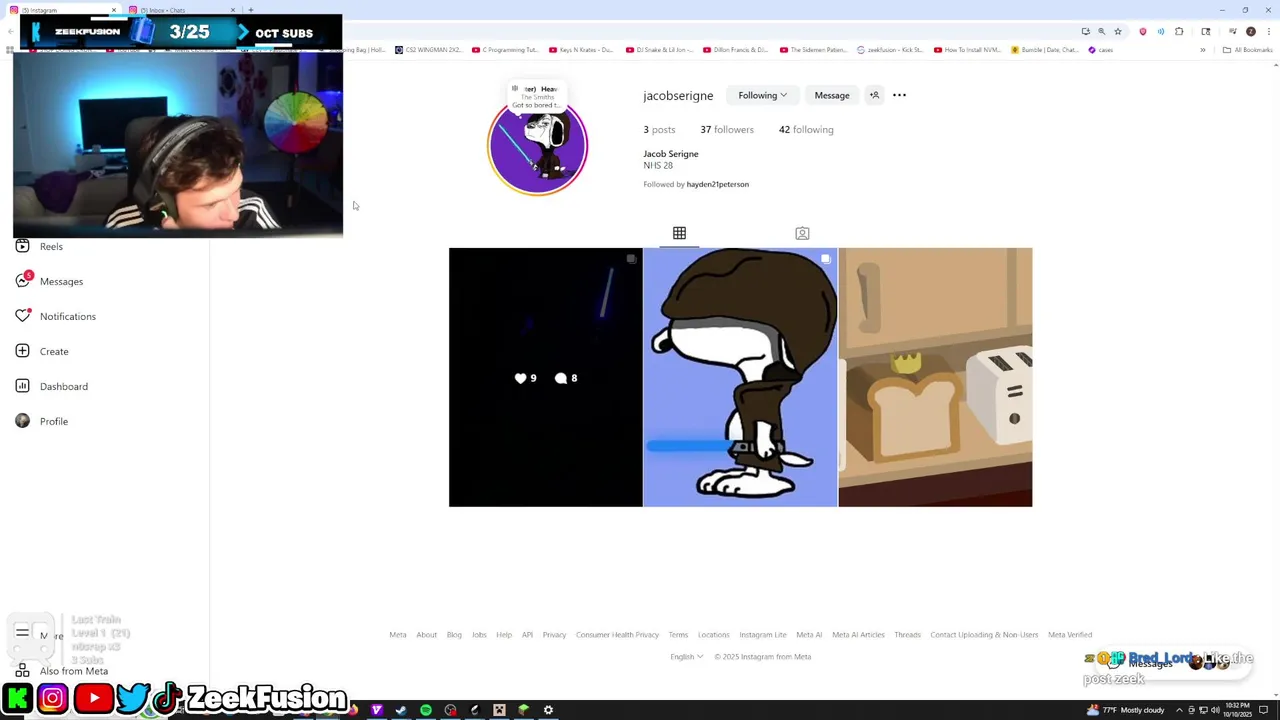Open How To Install NVM bookmark
Image resolution: width=1280 pixels, height=720 pixels.
[968, 49]
